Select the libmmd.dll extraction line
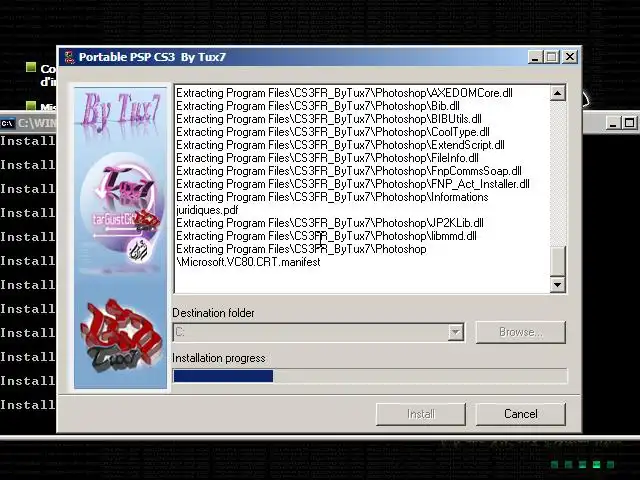The height and width of the screenshot is (480, 640). point(326,236)
